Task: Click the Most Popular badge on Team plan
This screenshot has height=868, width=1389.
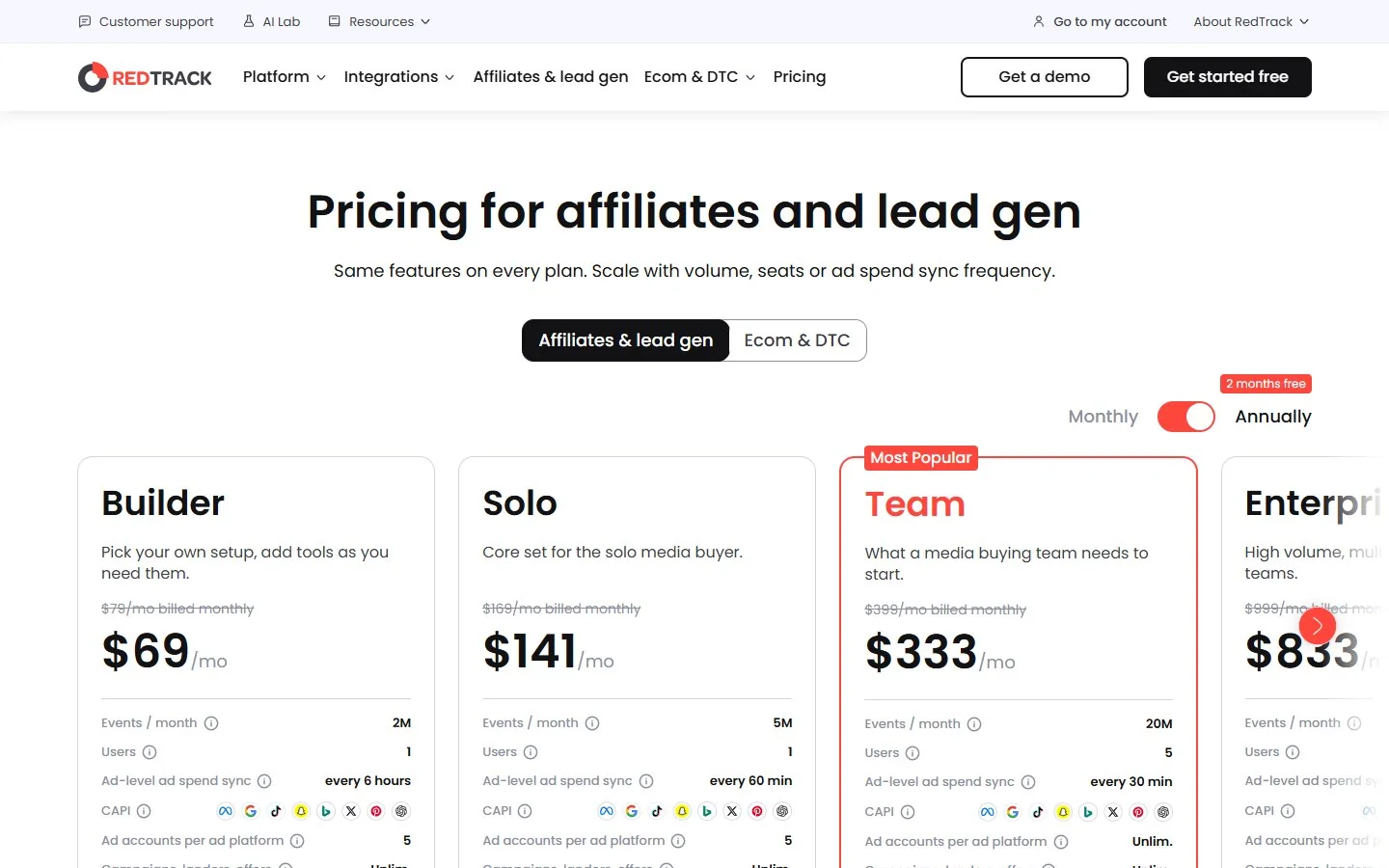Action: [921, 458]
